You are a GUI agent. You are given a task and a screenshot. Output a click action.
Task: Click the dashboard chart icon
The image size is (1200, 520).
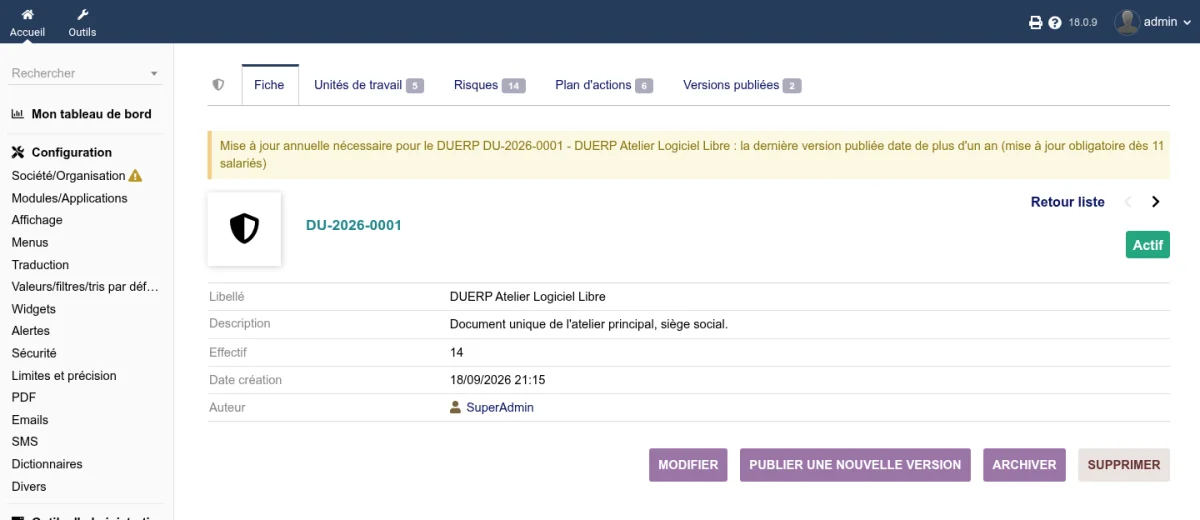(x=18, y=114)
